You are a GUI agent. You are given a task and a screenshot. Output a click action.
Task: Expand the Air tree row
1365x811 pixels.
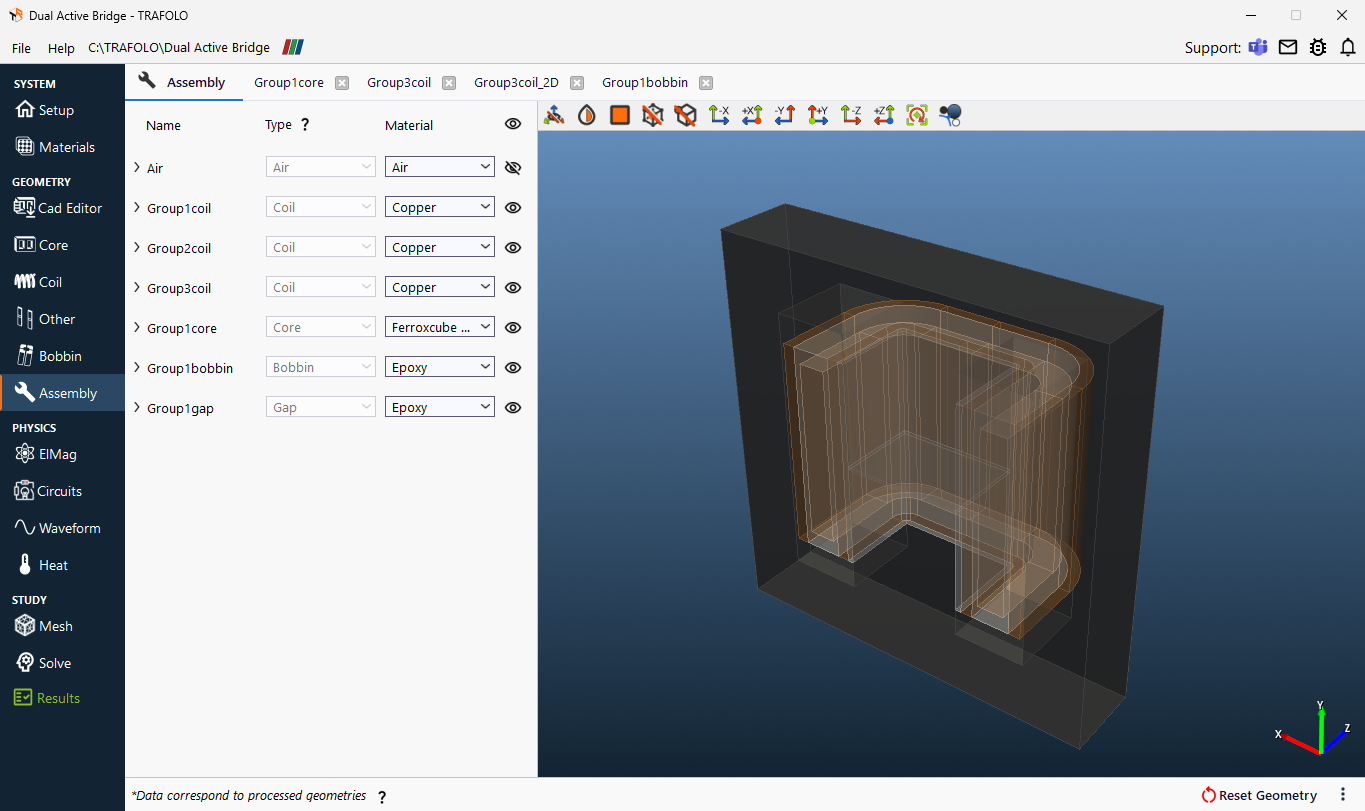[x=137, y=167]
